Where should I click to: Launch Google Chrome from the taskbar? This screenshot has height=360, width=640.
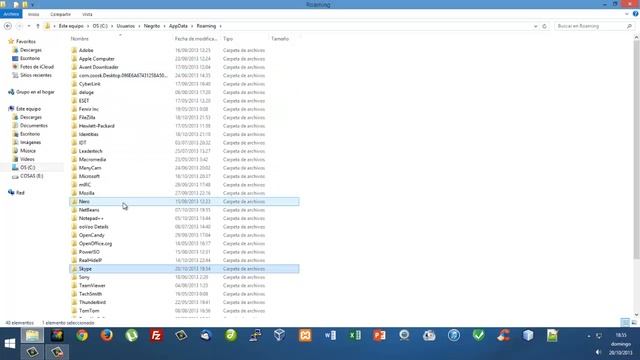pyautogui.click(x=82, y=336)
